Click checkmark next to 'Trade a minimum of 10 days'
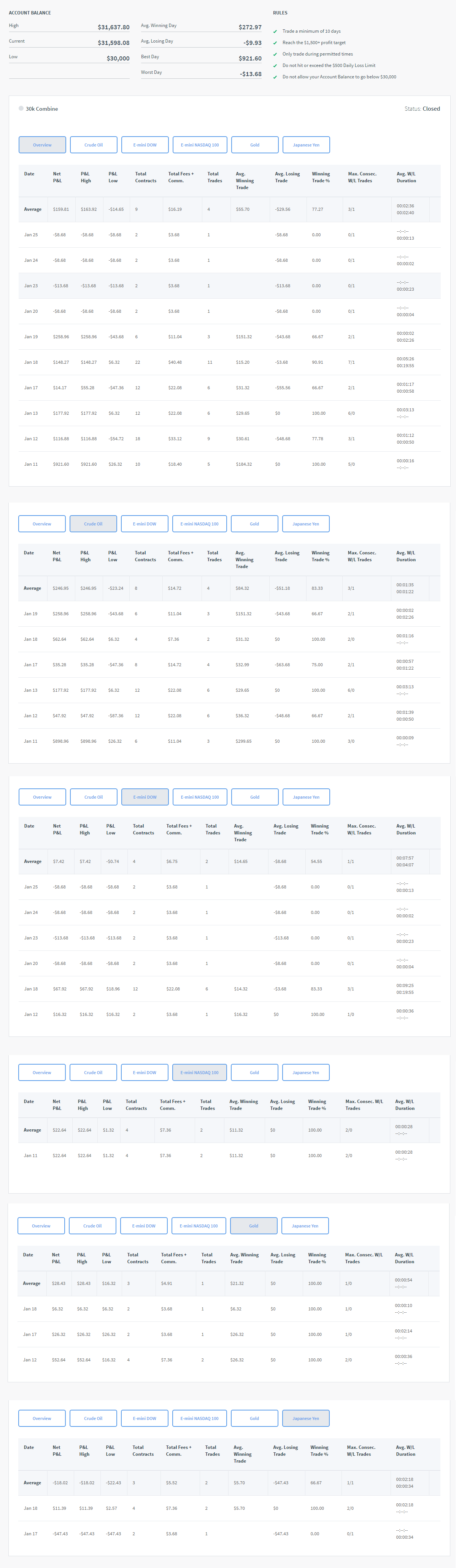The width and height of the screenshot is (456, 1568). pos(275,32)
